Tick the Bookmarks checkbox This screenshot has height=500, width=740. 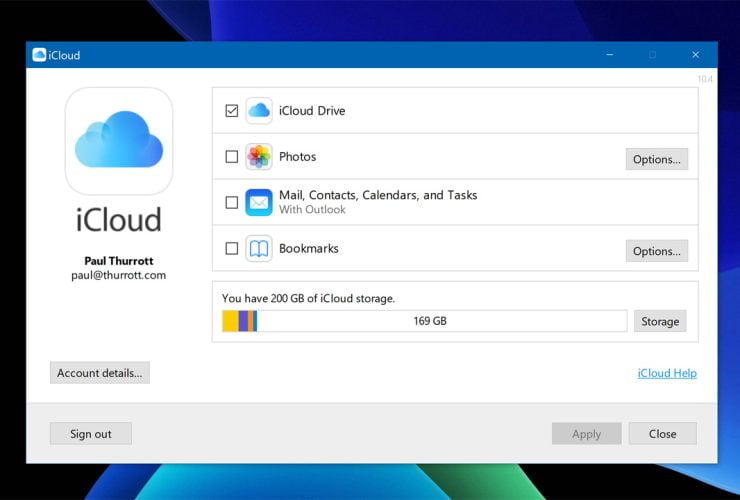point(232,248)
